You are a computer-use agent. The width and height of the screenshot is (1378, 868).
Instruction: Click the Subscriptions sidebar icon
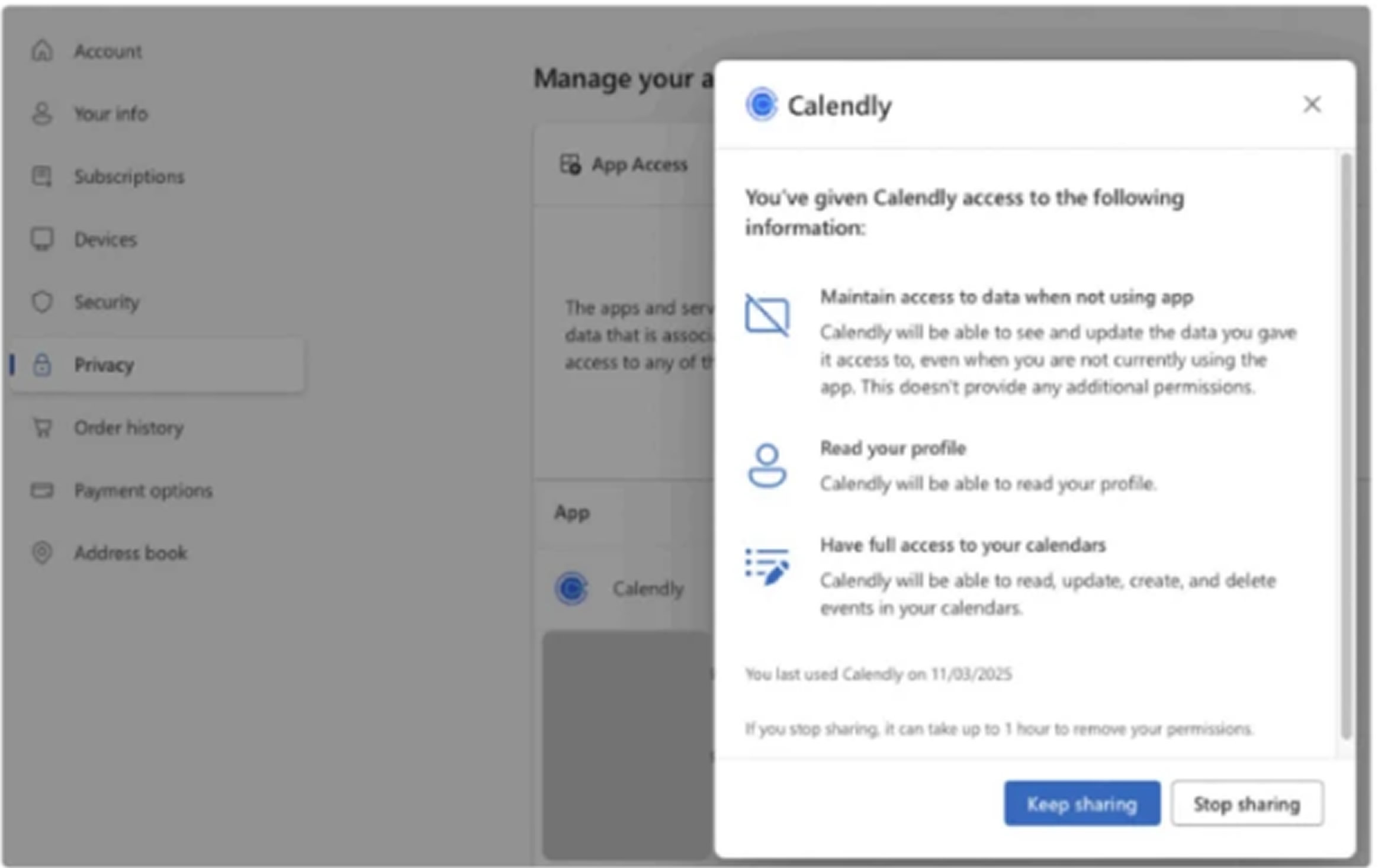pos(42,176)
